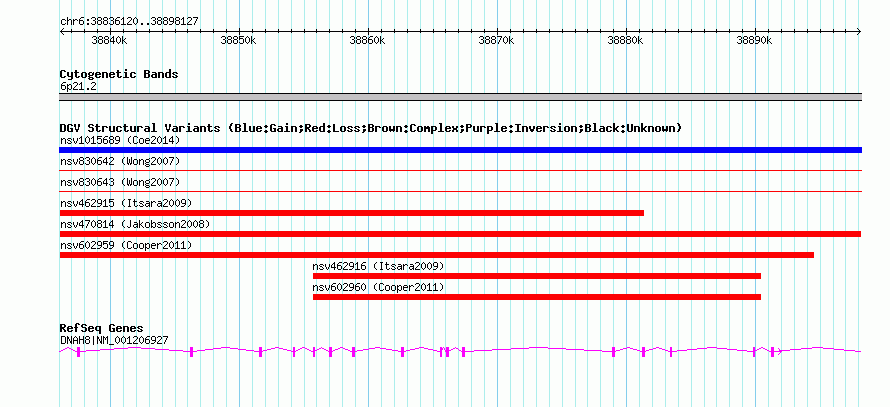
Task: Open the nsv462915 (Itsara2009) label
Action: pos(126,203)
